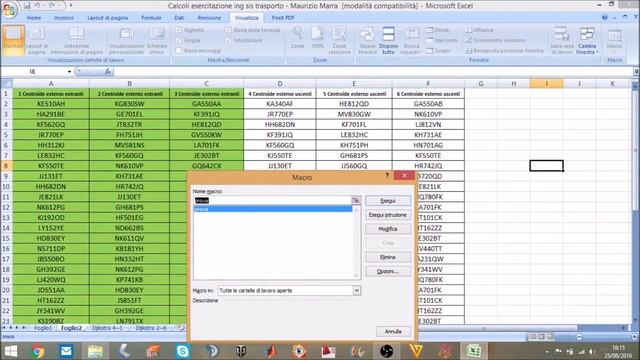This screenshot has width=640, height=360.
Task: Open quick access toolbar customize arrow
Action: pos(71,6)
